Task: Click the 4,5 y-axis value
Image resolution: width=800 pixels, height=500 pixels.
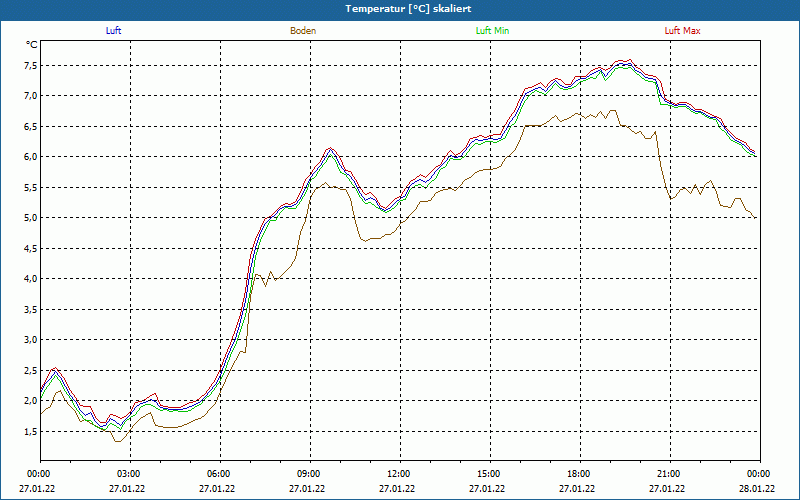Action: (x=31, y=248)
